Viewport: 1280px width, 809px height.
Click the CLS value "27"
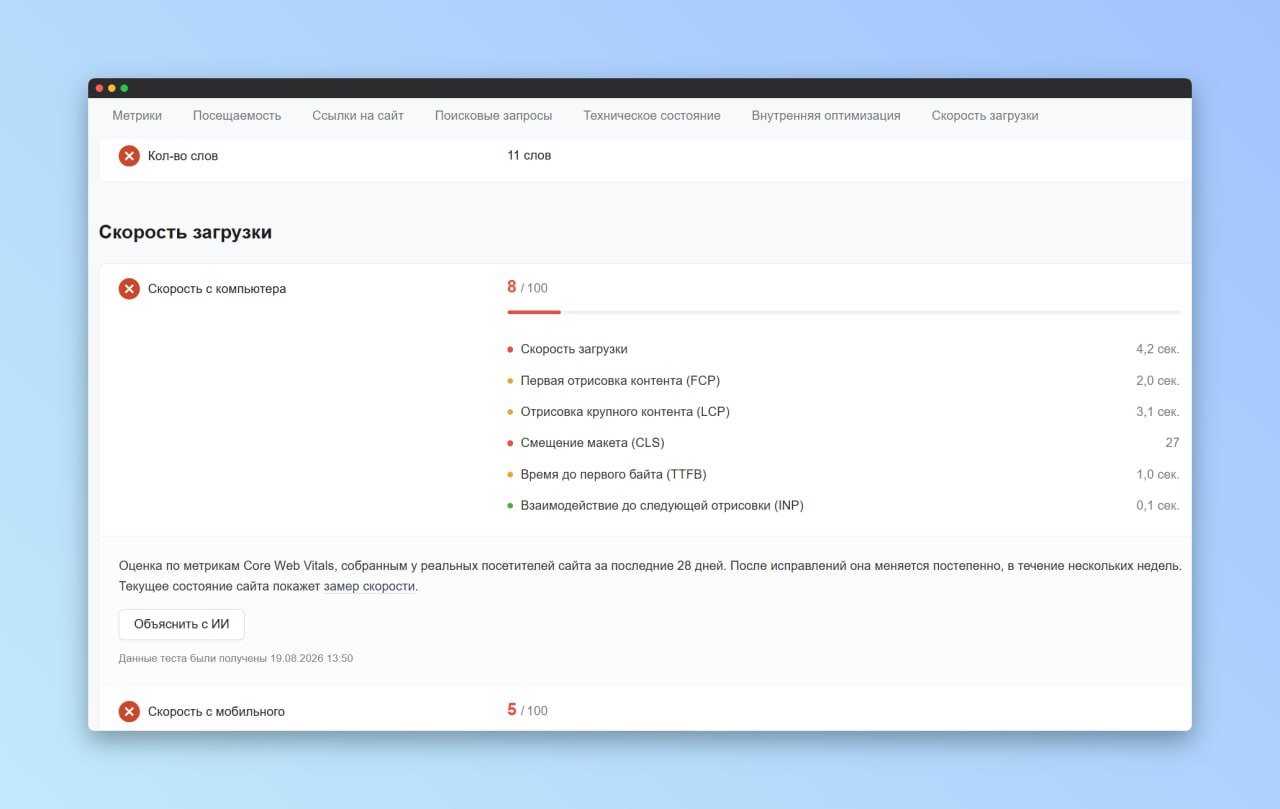click(1172, 443)
